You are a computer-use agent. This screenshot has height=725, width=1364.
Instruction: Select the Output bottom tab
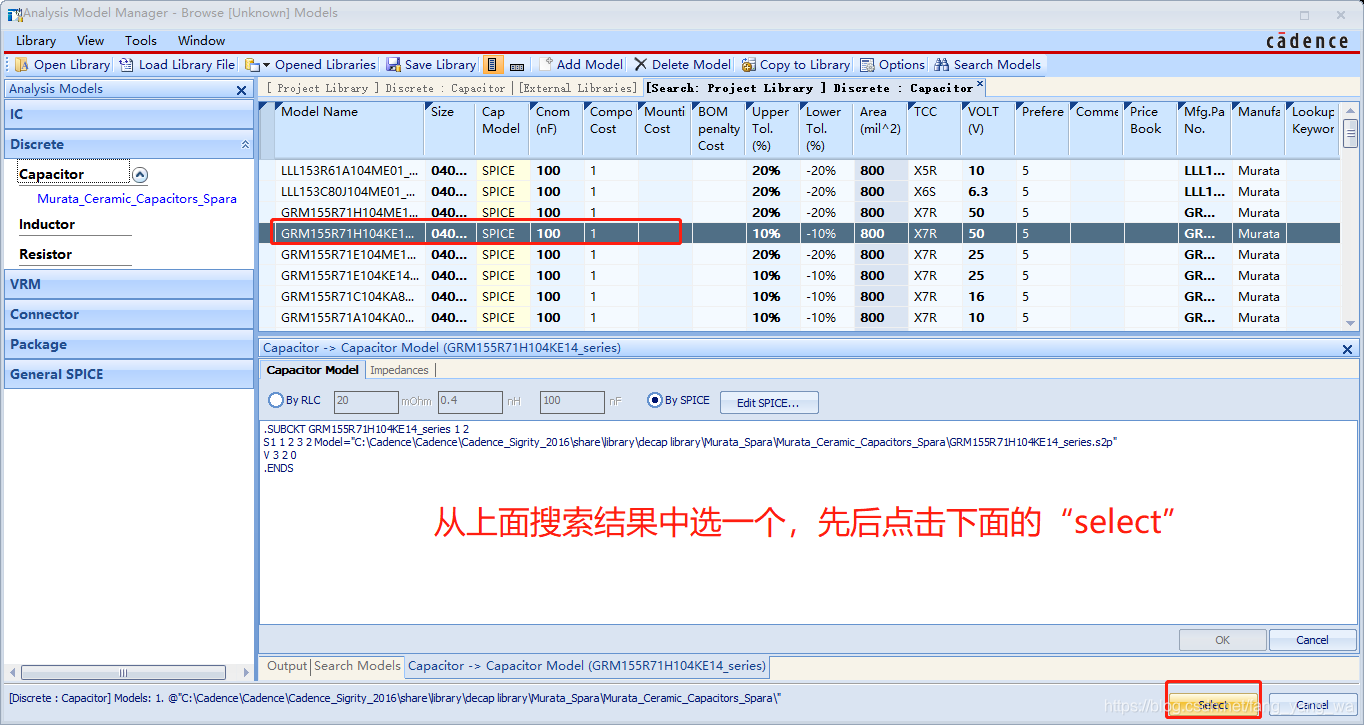[287, 666]
